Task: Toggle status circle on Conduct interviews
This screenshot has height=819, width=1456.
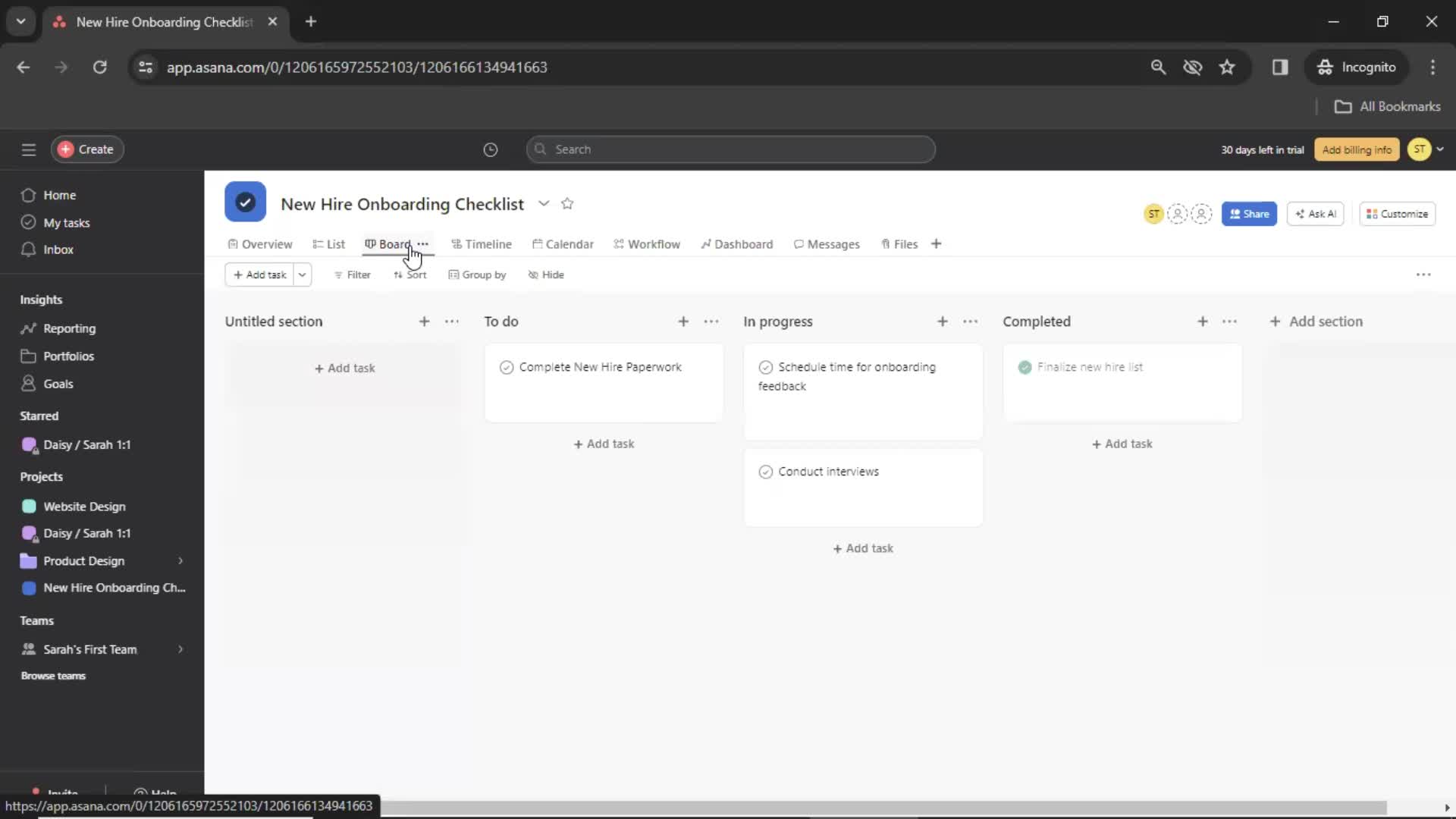Action: tap(766, 471)
